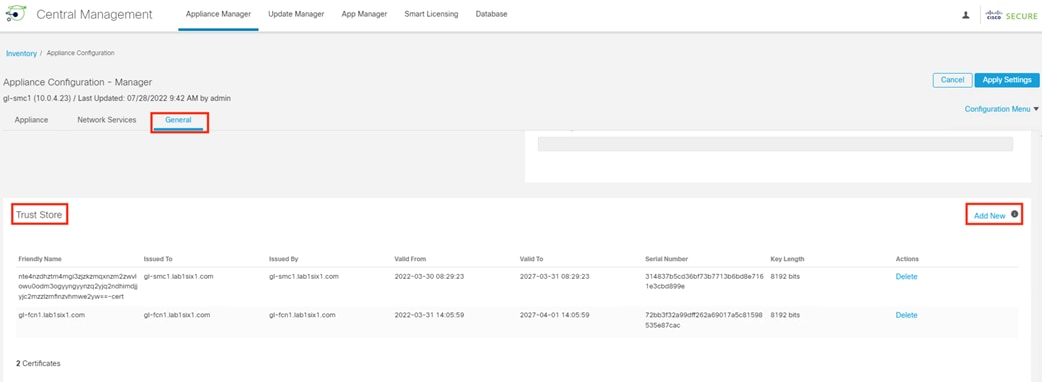Select the Valid To date 2027-04-01 14:05:59

[555, 315]
